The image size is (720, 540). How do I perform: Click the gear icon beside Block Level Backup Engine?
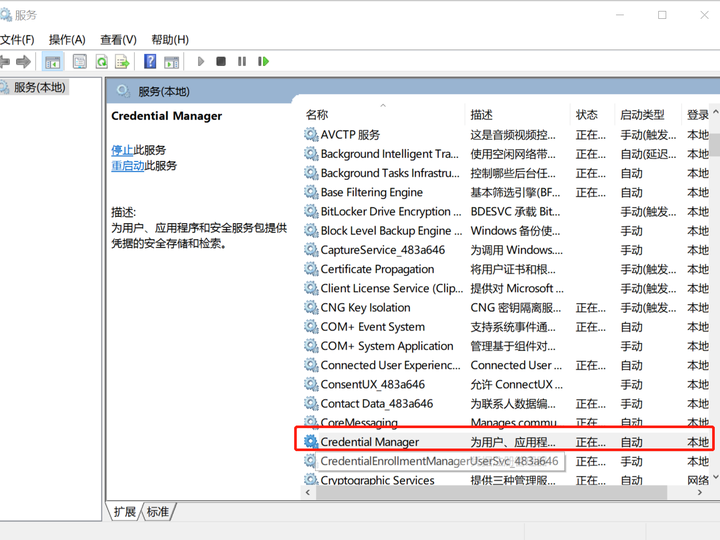pos(311,231)
